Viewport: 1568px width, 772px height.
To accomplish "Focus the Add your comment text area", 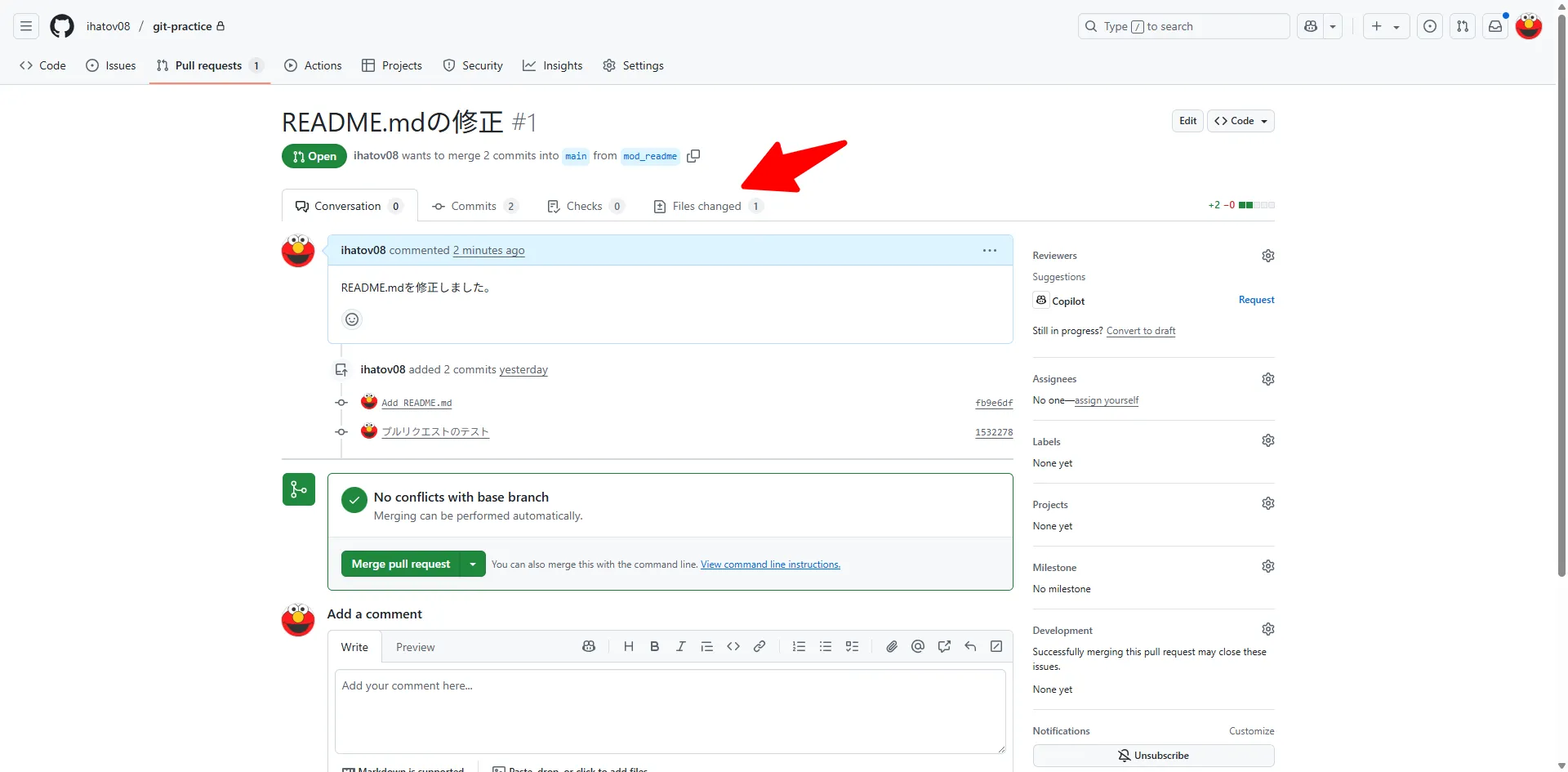I will point(670,712).
